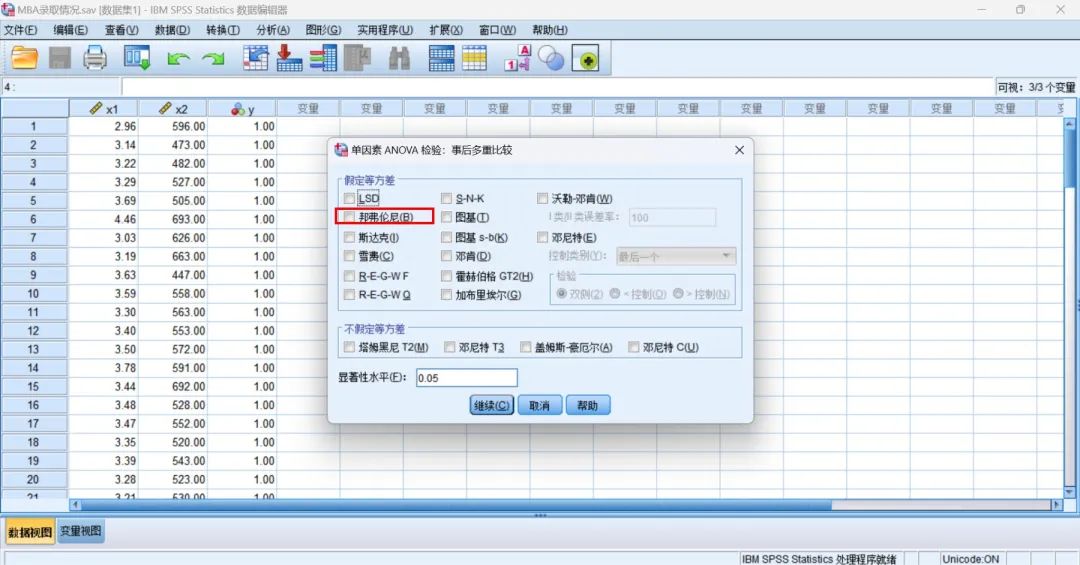This screenshot has height=565, width=1080.
Task: Enable the 邓尼特 T3 checkbox
Action: point(450,347)
